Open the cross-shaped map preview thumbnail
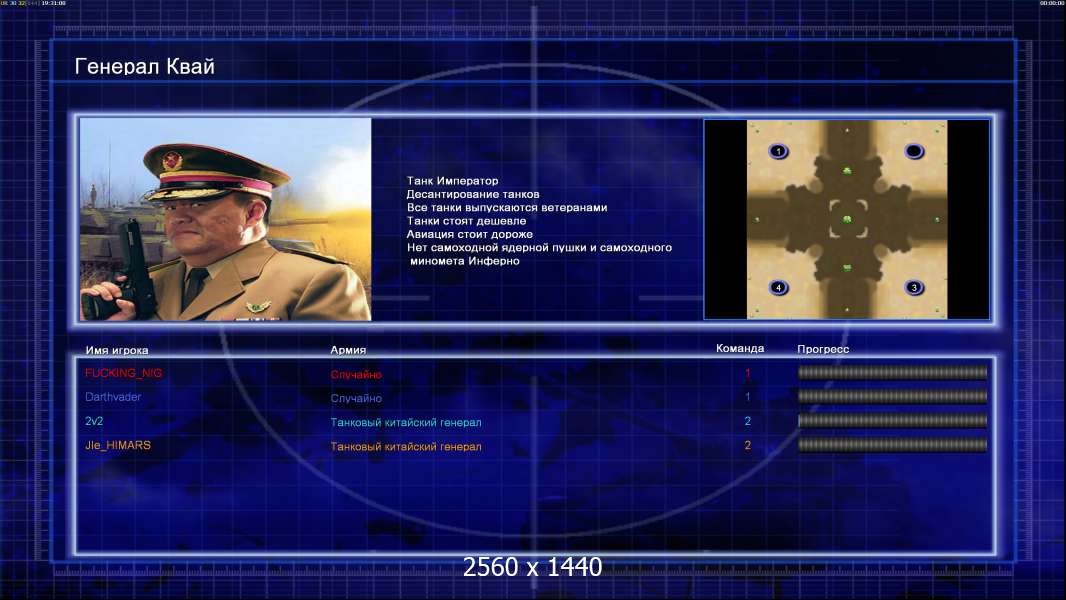The image size is (1066, 600). pyautogui.click(x=846, y=219)
